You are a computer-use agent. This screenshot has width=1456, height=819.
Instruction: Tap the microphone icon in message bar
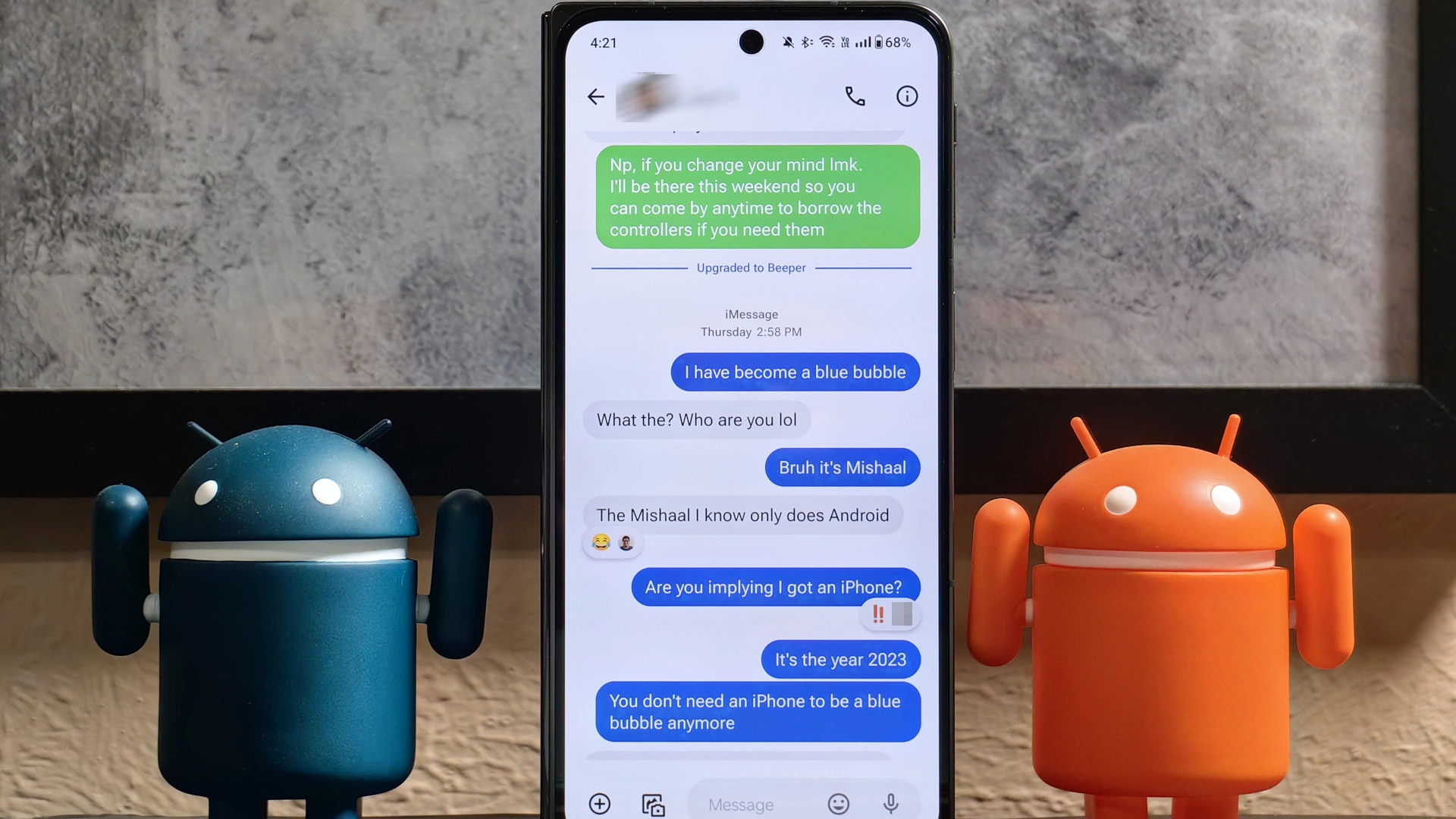890,803
